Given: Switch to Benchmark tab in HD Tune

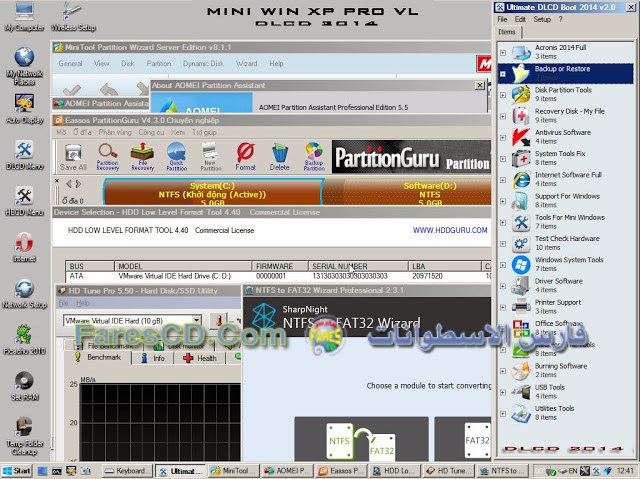Looking at the screenshot, I should [x=98, y=357].
